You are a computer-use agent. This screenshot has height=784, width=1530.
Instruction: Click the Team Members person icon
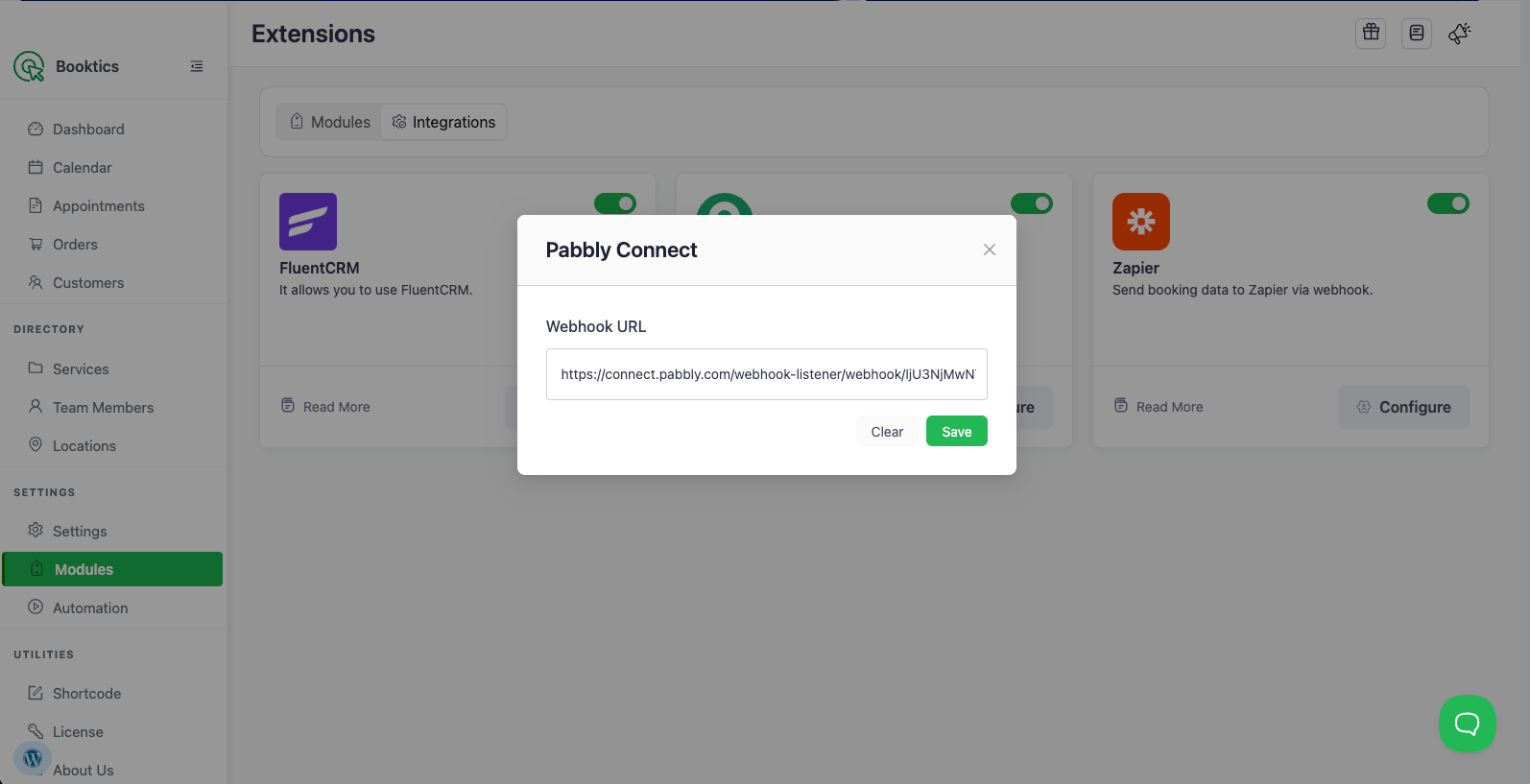tap(36, 406)
